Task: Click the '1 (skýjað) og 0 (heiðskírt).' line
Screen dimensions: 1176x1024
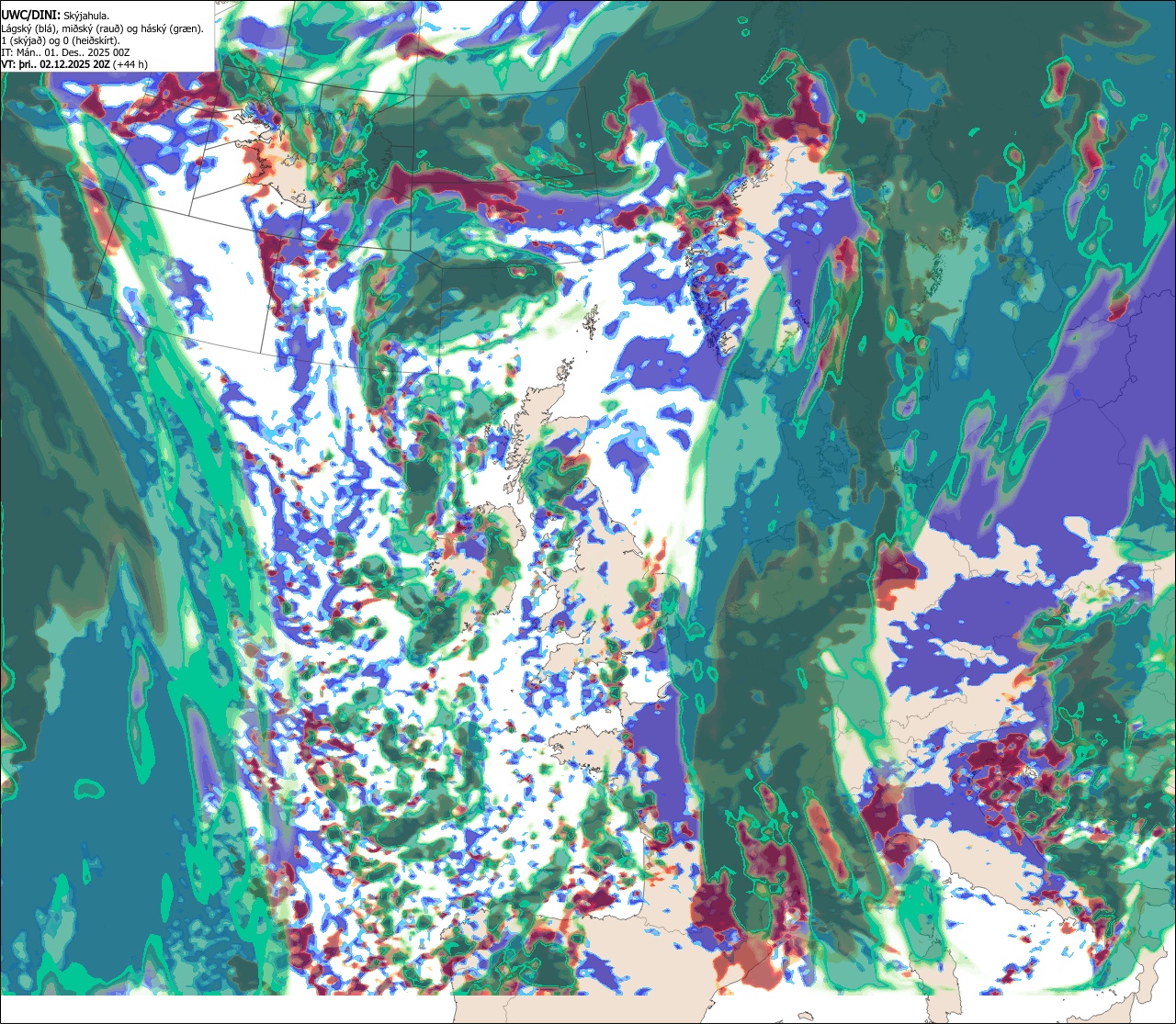Action: click(x=60, y=40)
